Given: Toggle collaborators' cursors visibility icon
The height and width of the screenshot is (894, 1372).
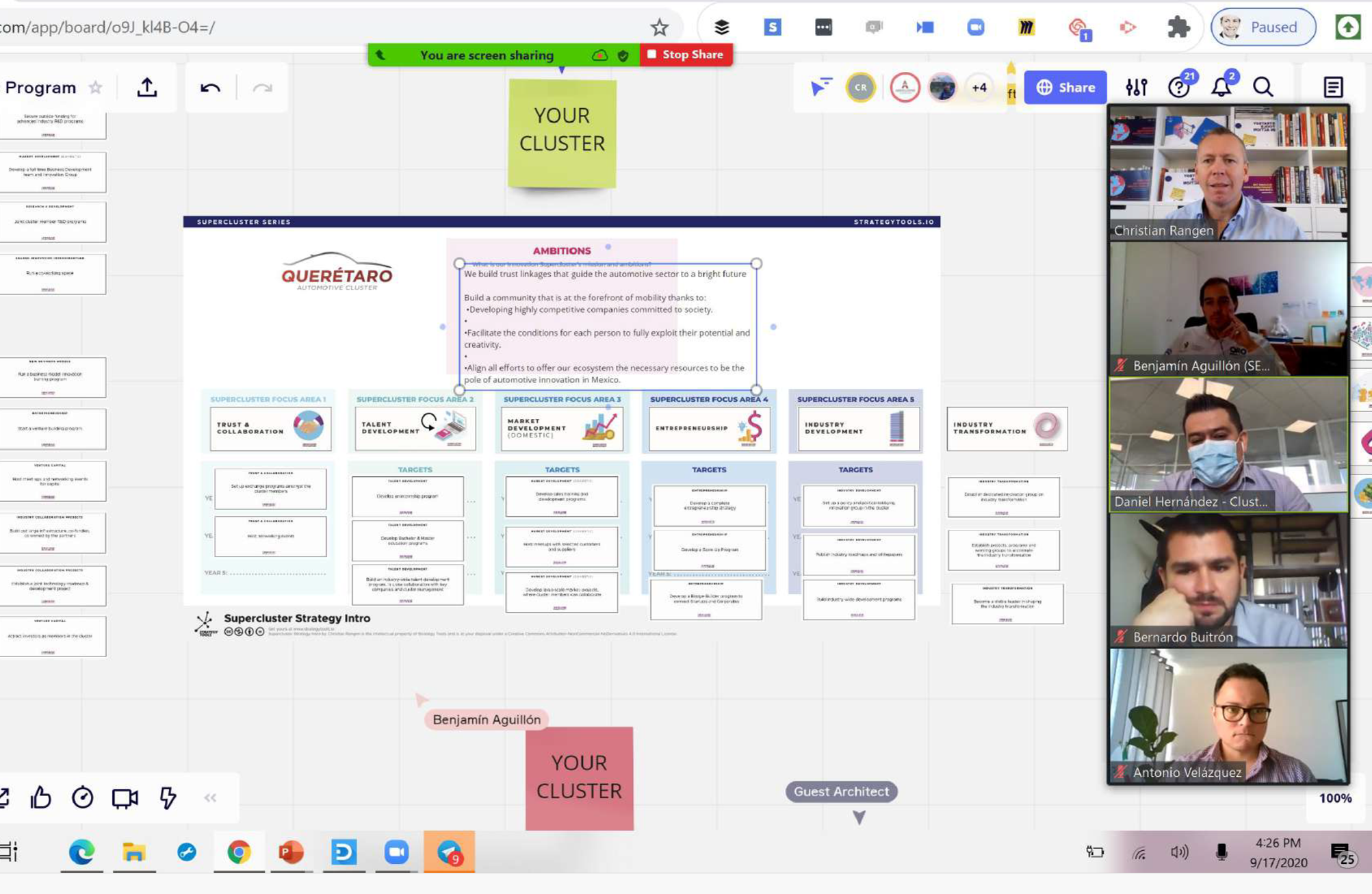Looking at the screenshot, I should (x=820, y=88).
